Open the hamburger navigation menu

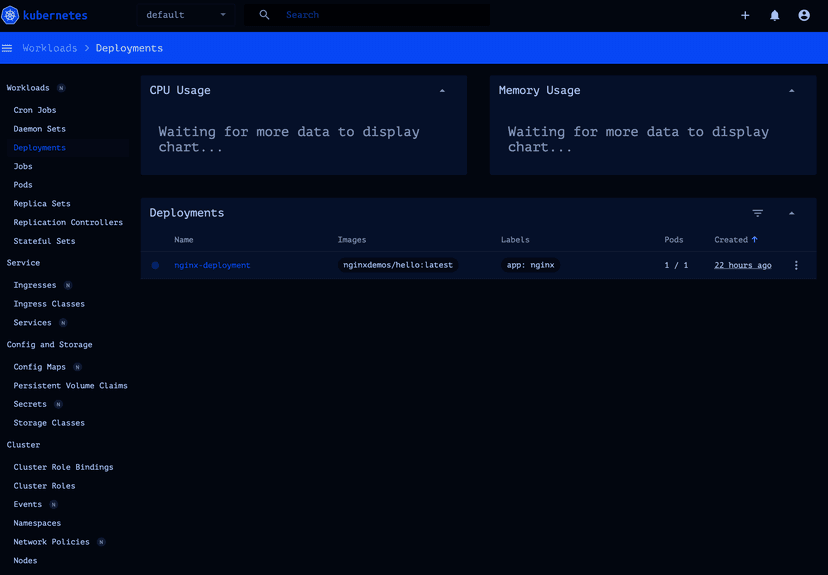pyautogui.click(x=7, y=48)
